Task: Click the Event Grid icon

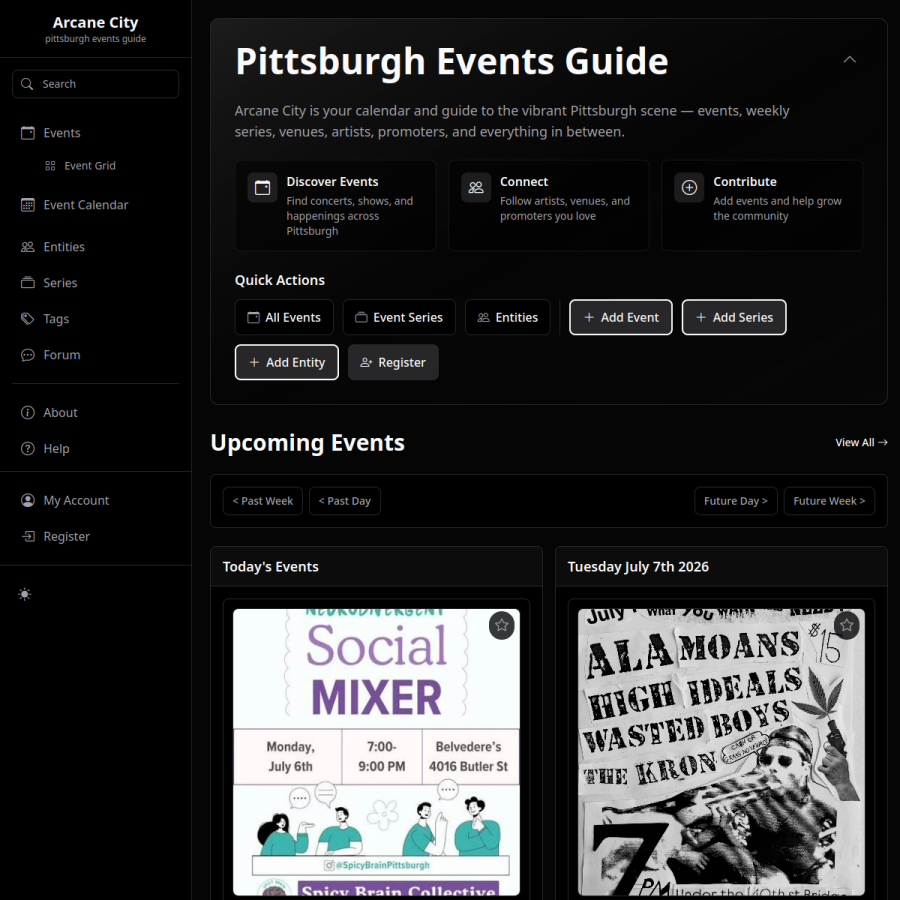Action: point(51,166)
